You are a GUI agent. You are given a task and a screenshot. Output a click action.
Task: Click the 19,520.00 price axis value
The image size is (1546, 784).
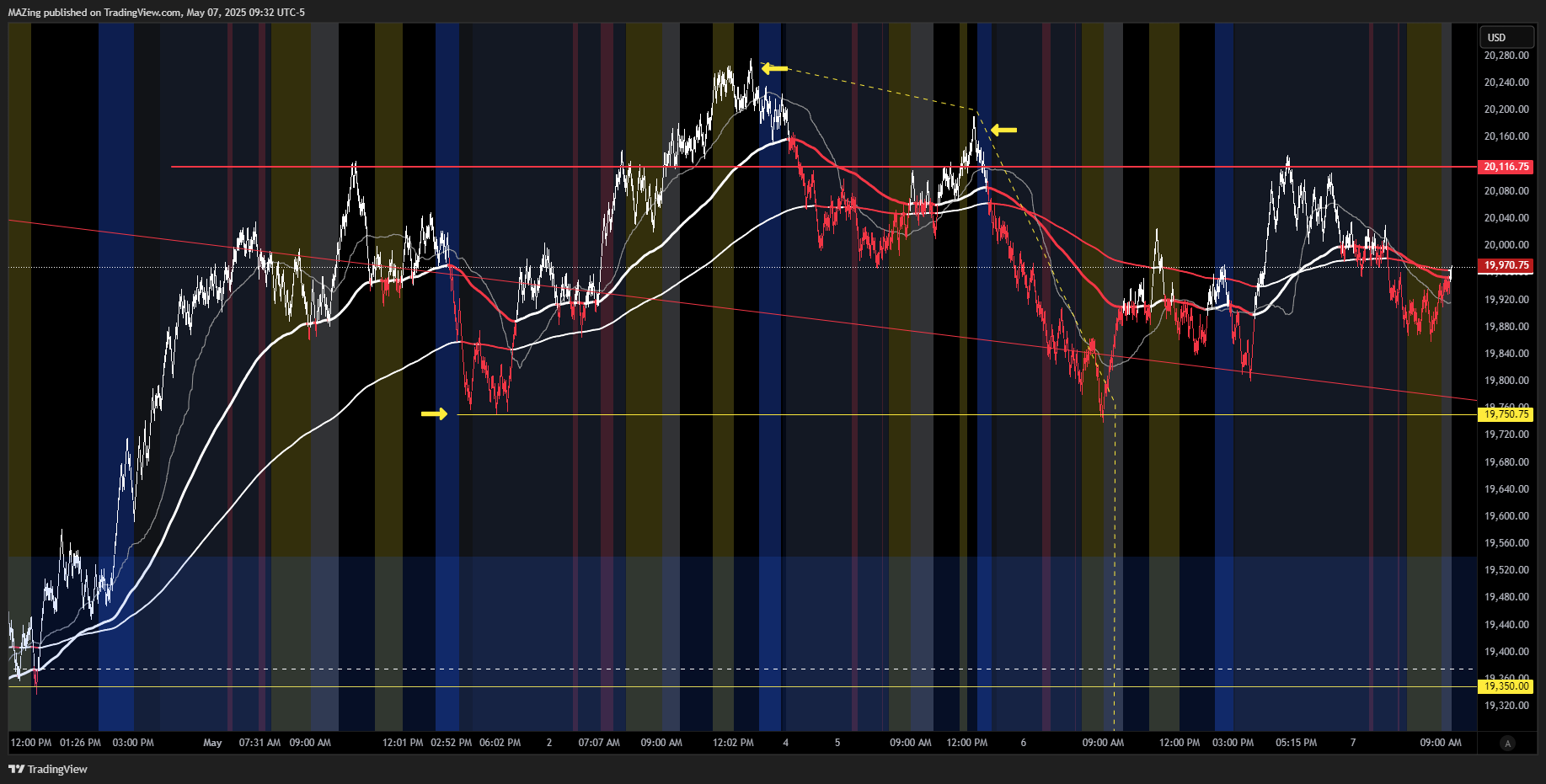click(x=1506, y=570)
